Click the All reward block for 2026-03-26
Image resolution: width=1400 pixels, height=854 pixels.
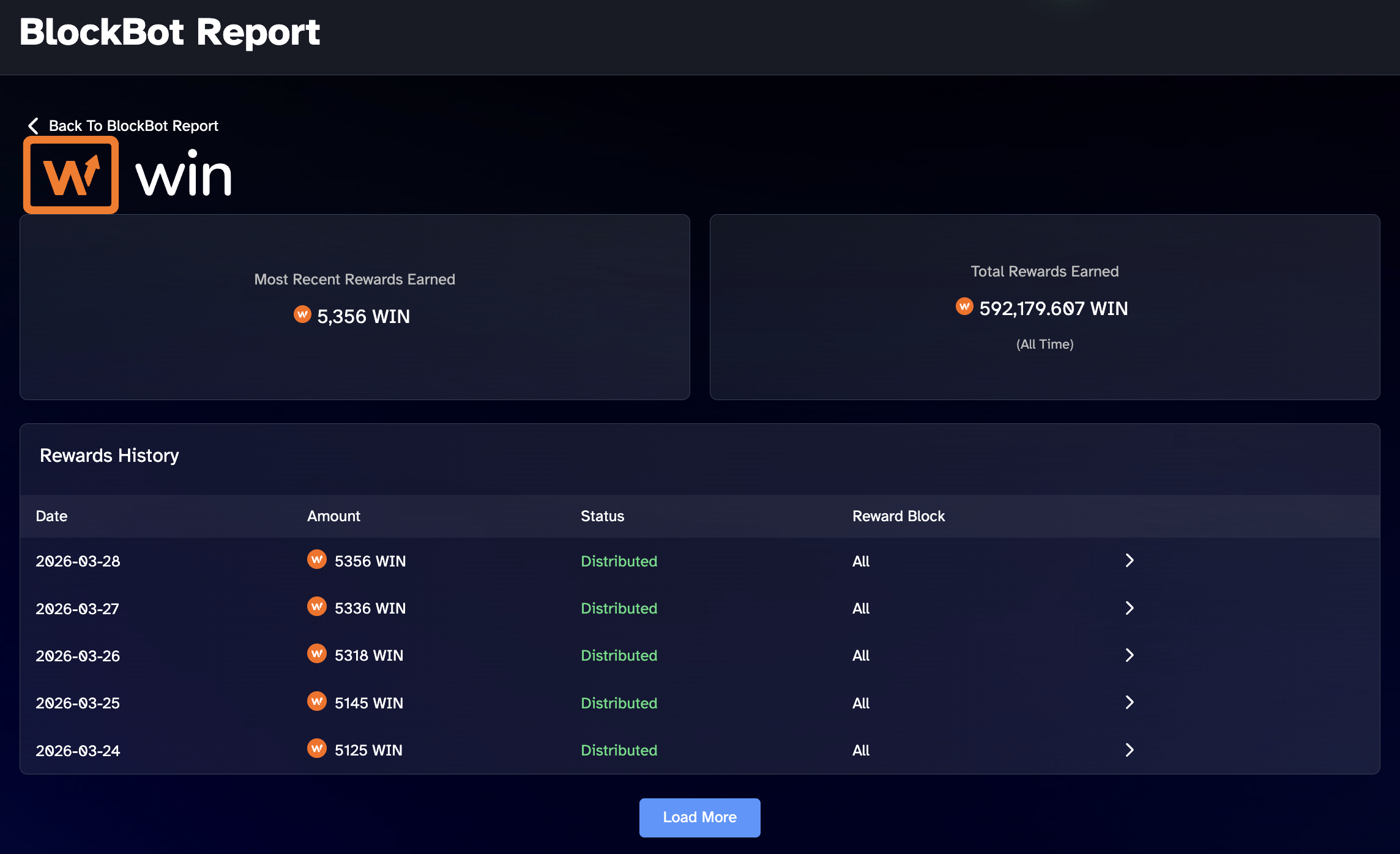(861, 655)
